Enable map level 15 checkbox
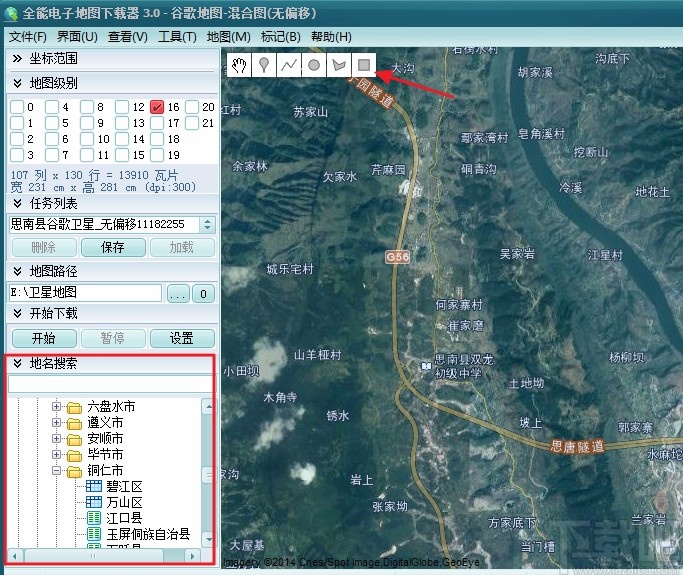 coord(122,155)
